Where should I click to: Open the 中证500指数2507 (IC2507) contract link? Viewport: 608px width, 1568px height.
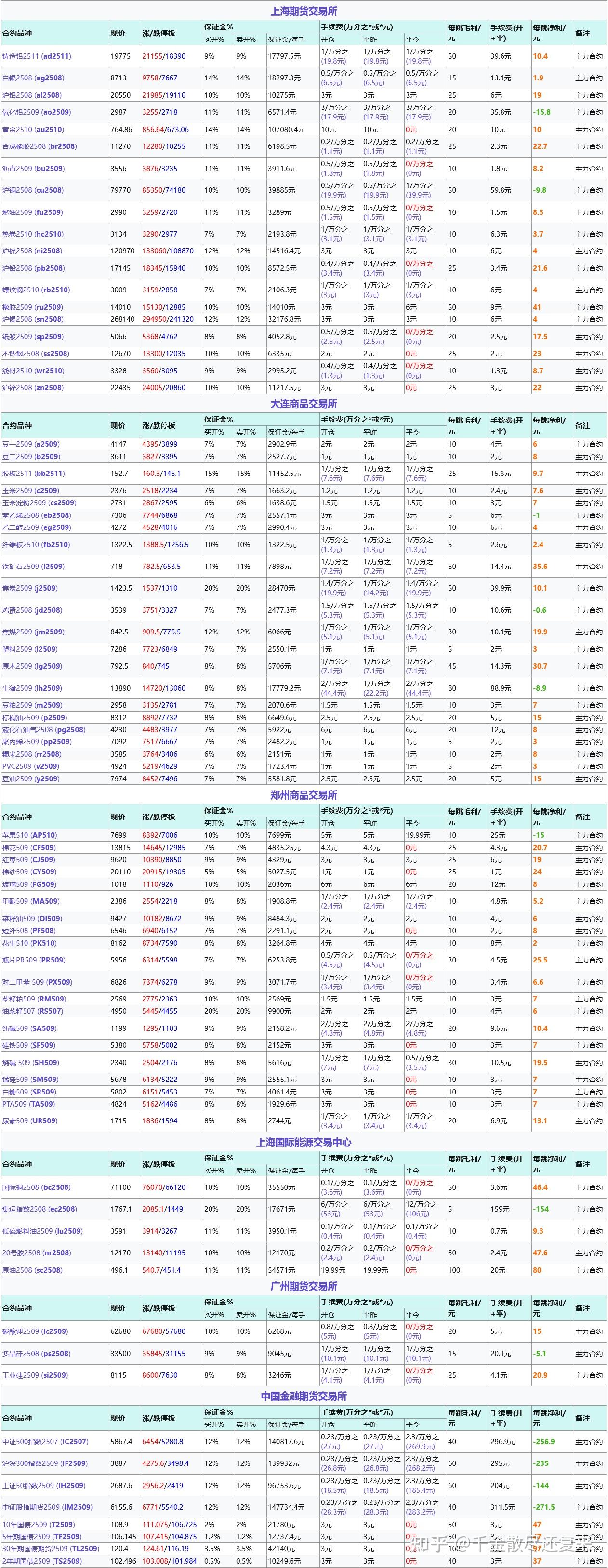(x=46, y=1441)
